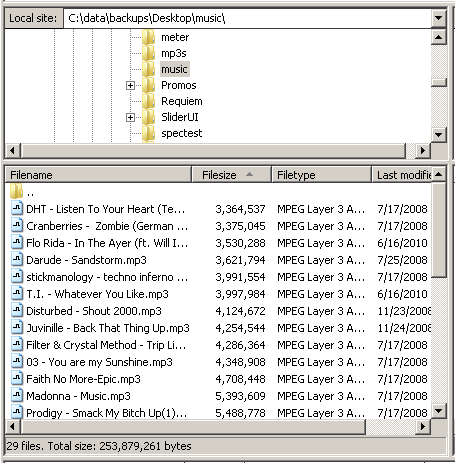
Task: Click the Local site path input field
Action: (x=247, y=18)
